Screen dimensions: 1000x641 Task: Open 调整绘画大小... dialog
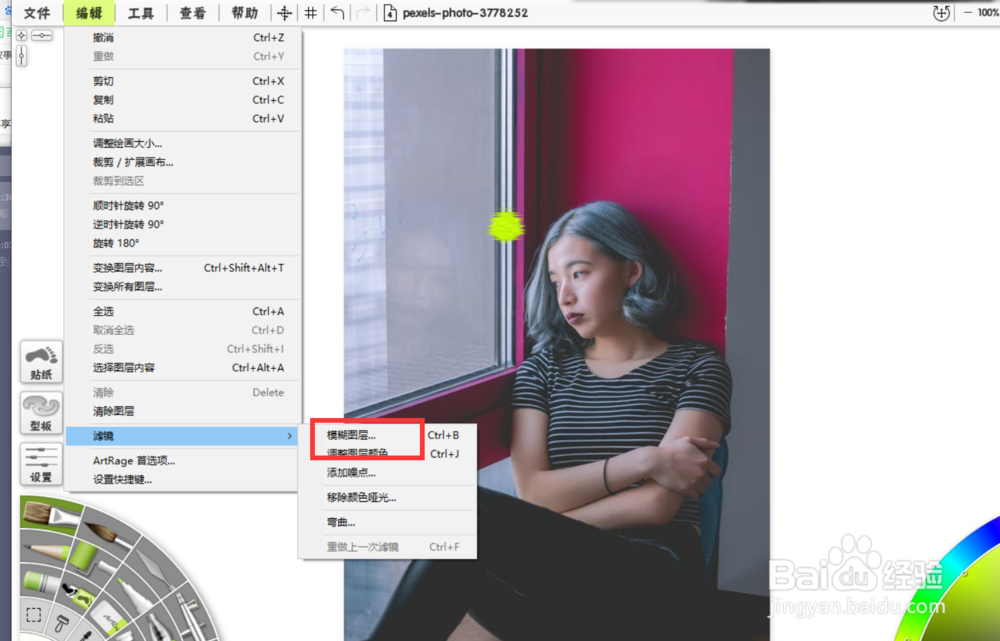click(182, 143)
